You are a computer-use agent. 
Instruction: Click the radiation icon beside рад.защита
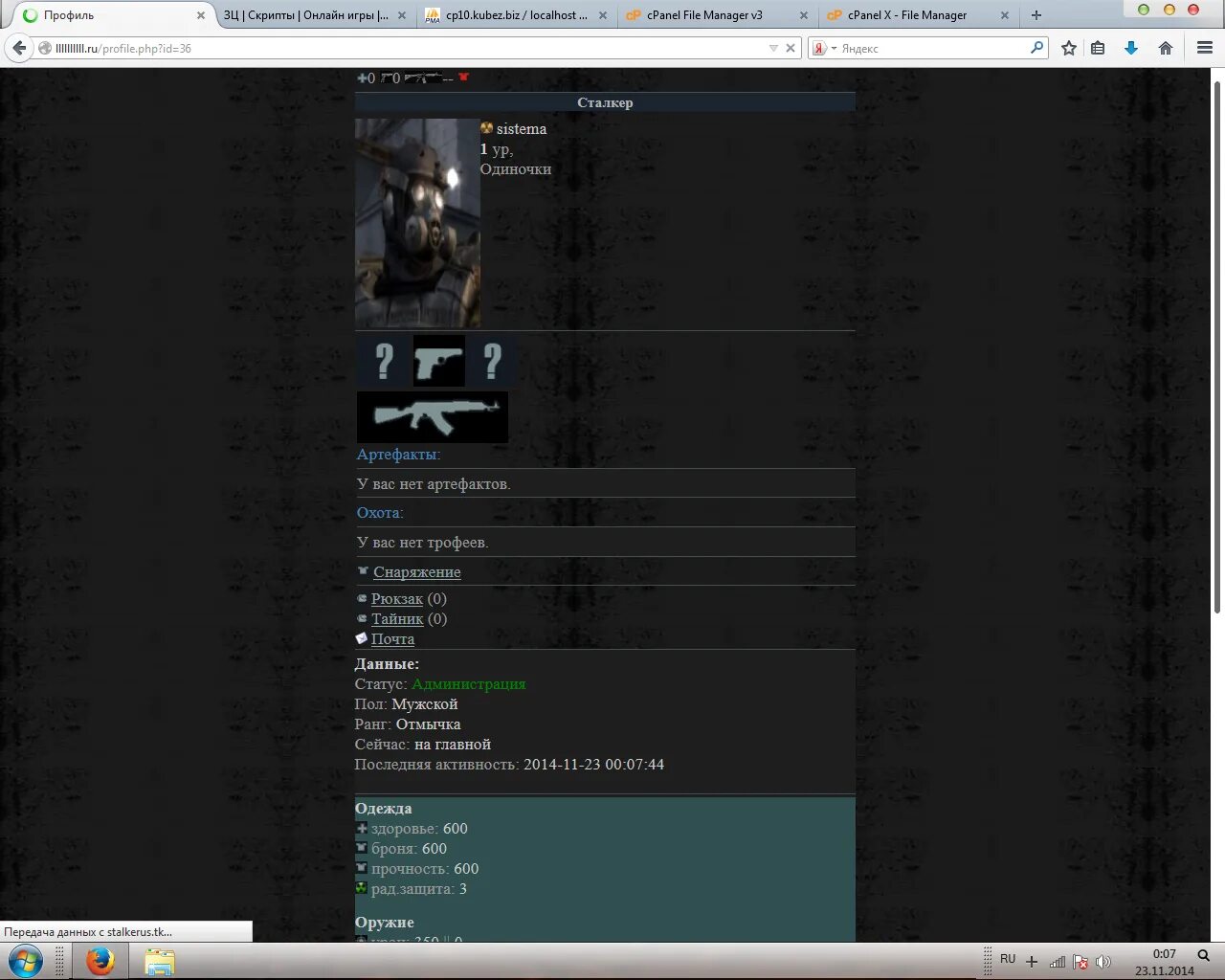point(362,888)
